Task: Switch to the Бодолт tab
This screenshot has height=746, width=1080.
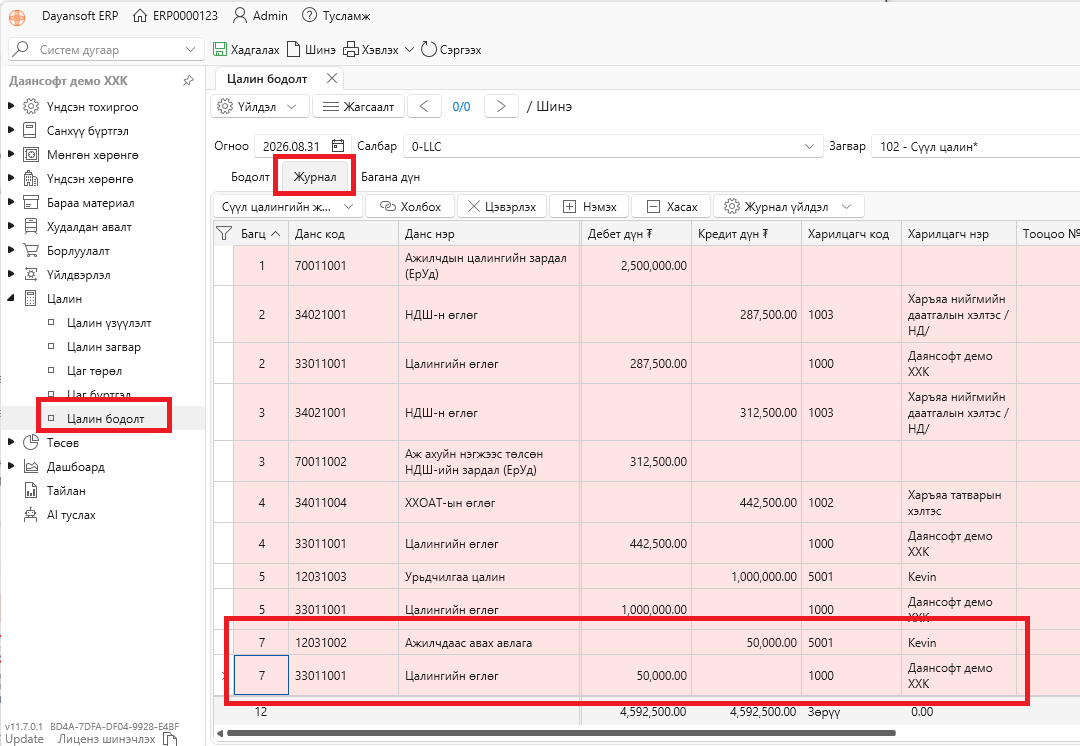Action: pyautogui.click(x=250, y=177)
